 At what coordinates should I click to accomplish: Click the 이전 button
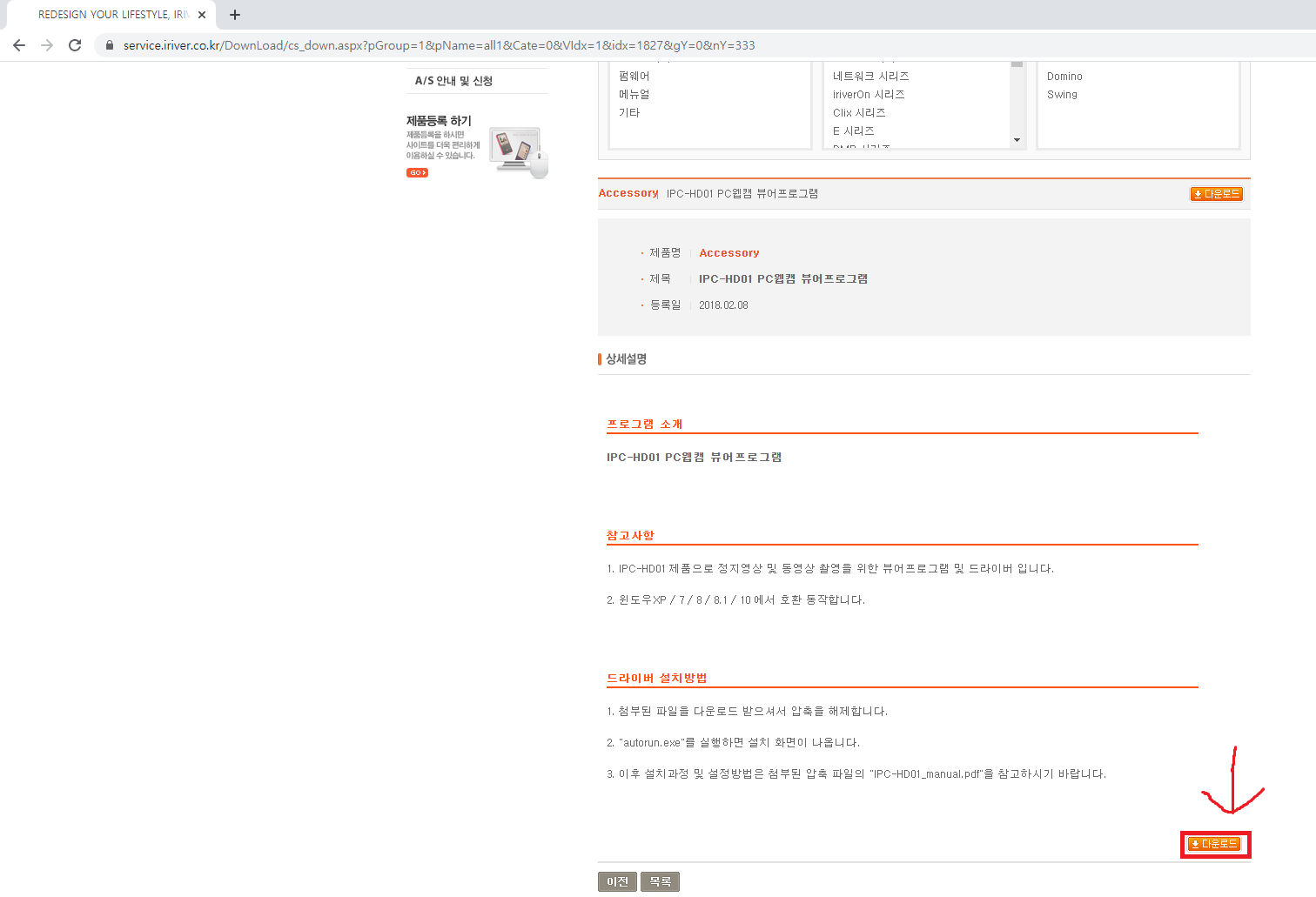click(617, 881)
